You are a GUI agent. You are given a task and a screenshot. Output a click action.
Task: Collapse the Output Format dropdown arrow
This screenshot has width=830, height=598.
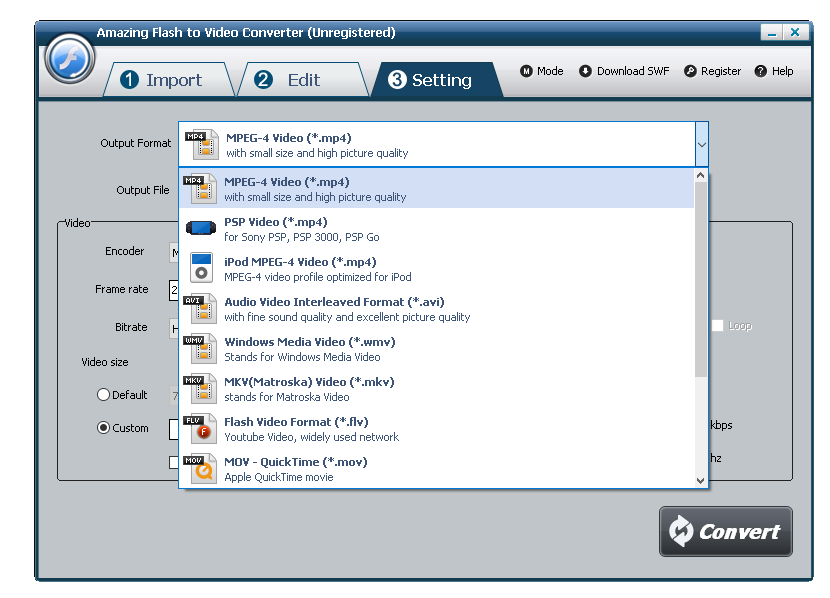(x=702, y=144)
